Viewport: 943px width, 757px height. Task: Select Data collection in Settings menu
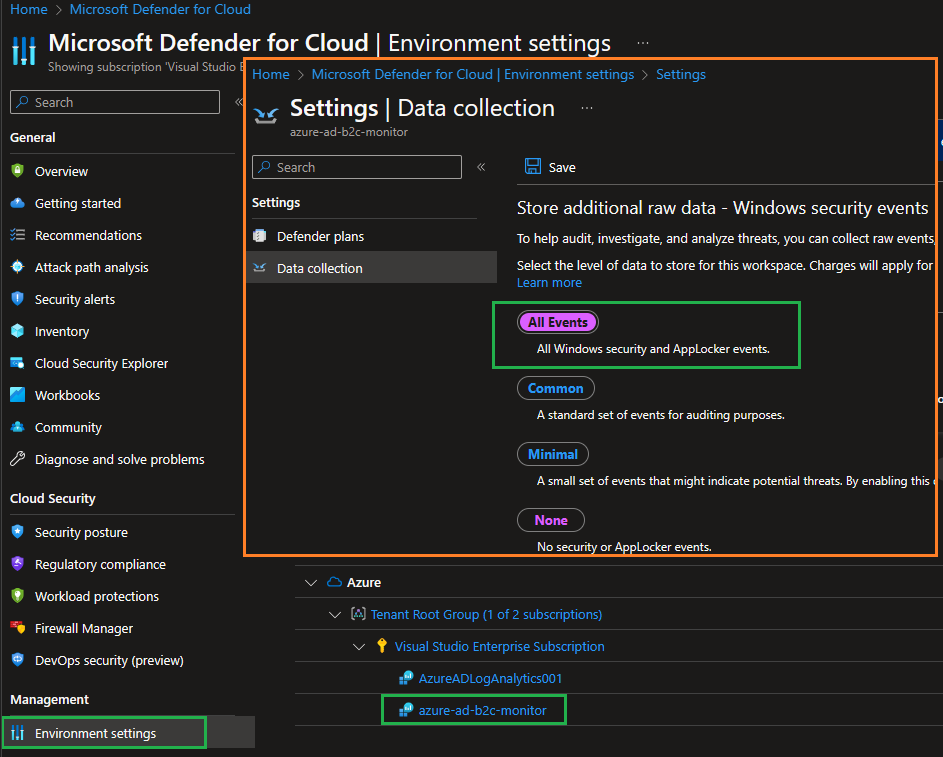coord(319,267)
